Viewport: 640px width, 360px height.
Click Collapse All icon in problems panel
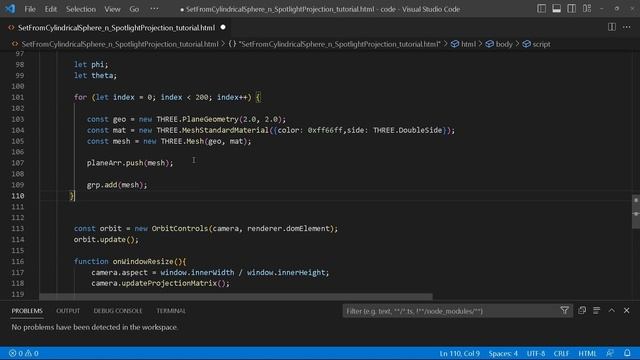582,311
